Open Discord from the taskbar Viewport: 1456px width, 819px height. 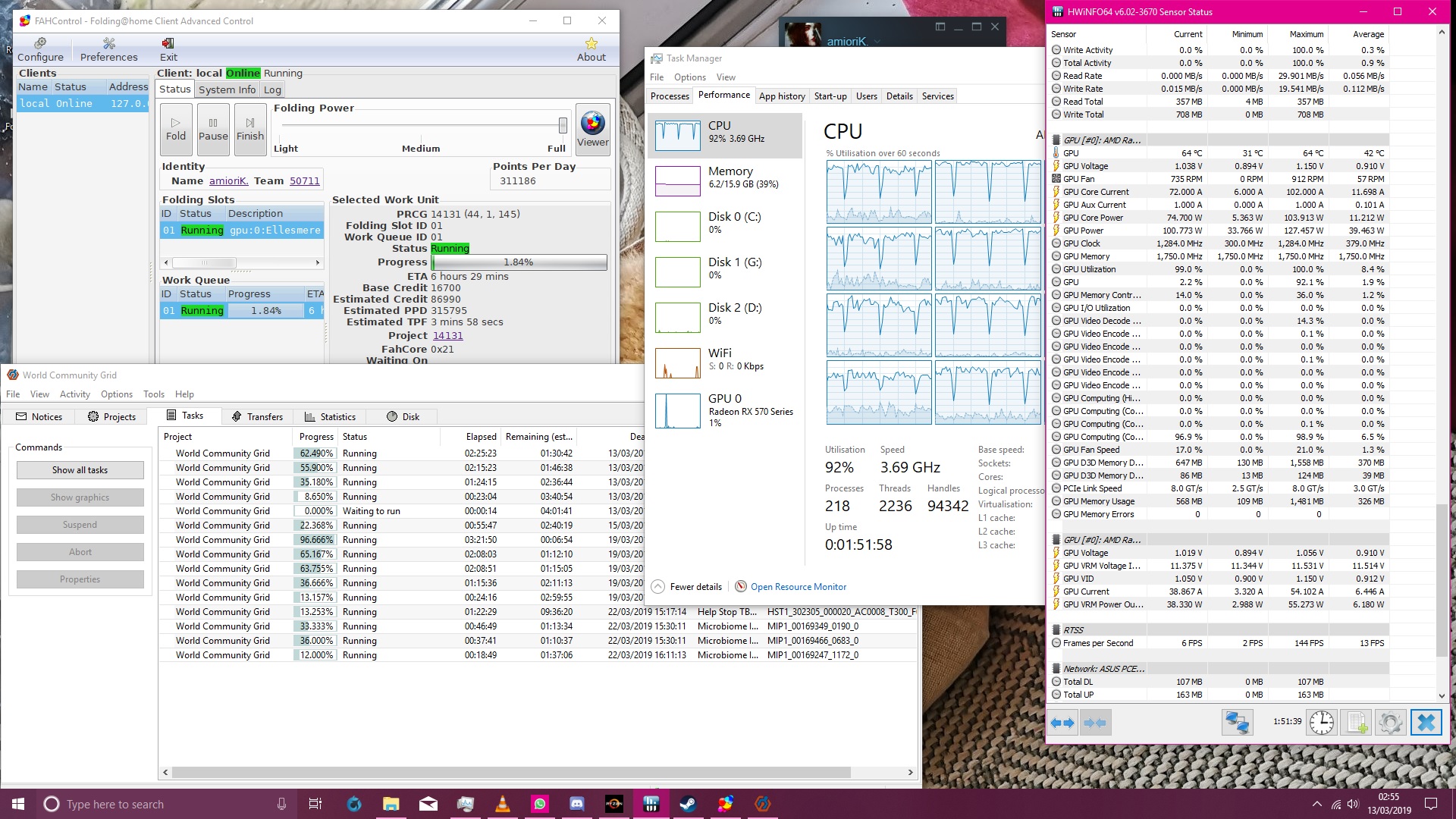point(576,804)
